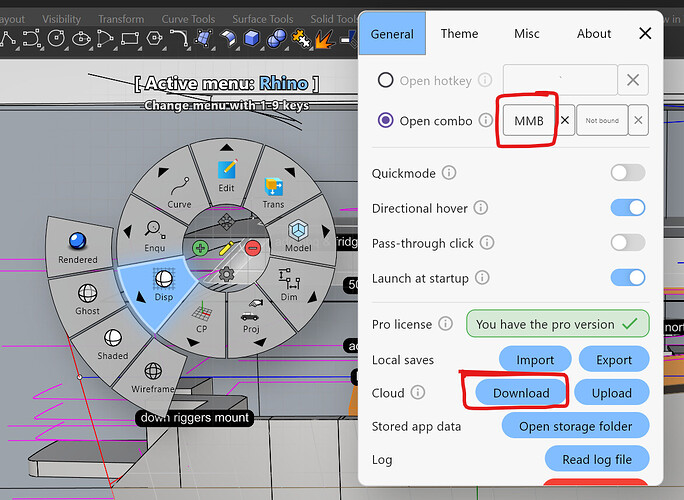Viewport: 684px width, 500px height.
Task: Select the Polyline tool in Rhino toolbar
Action: (7, 38)
